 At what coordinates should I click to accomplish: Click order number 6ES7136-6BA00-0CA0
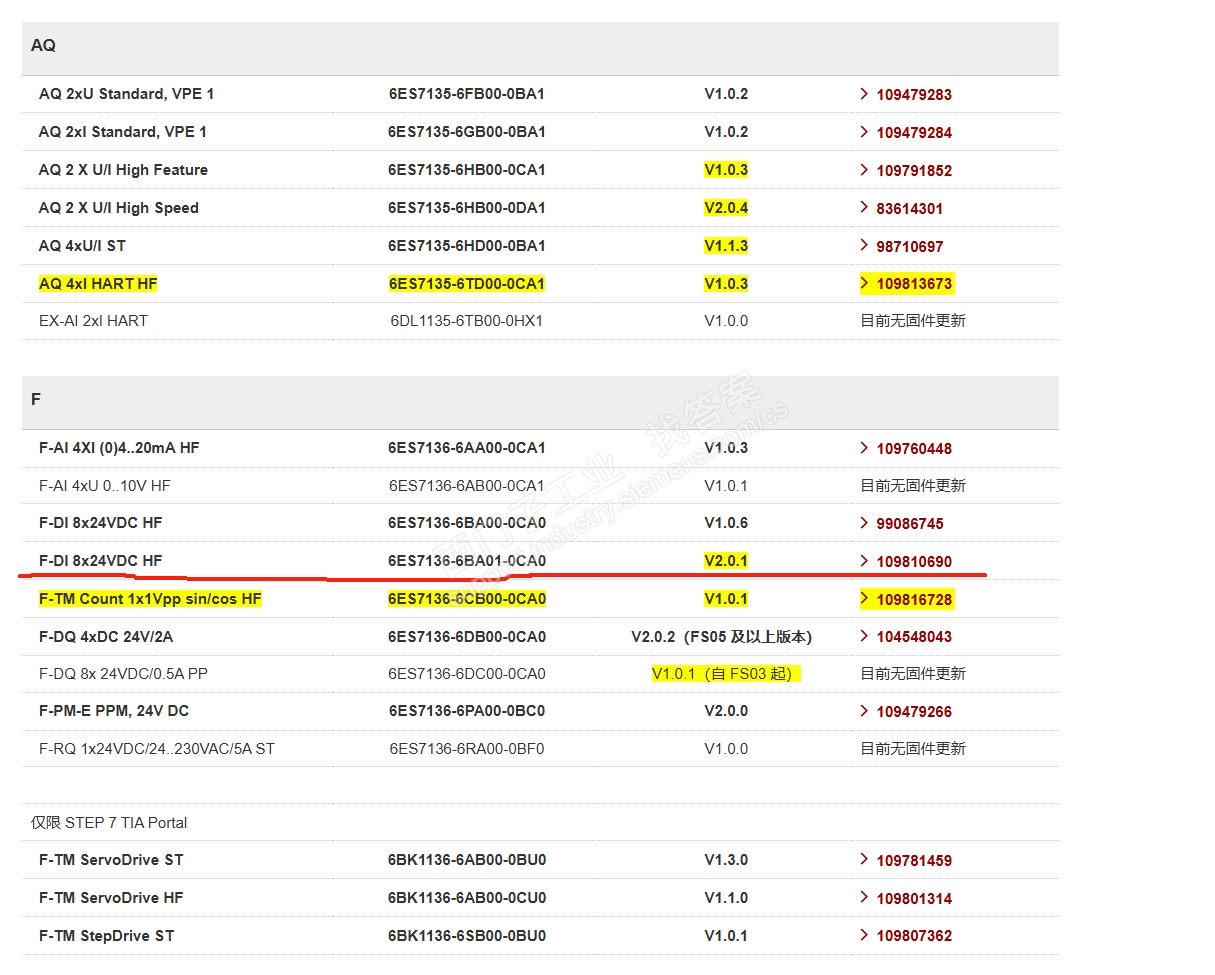coord(467,523)
